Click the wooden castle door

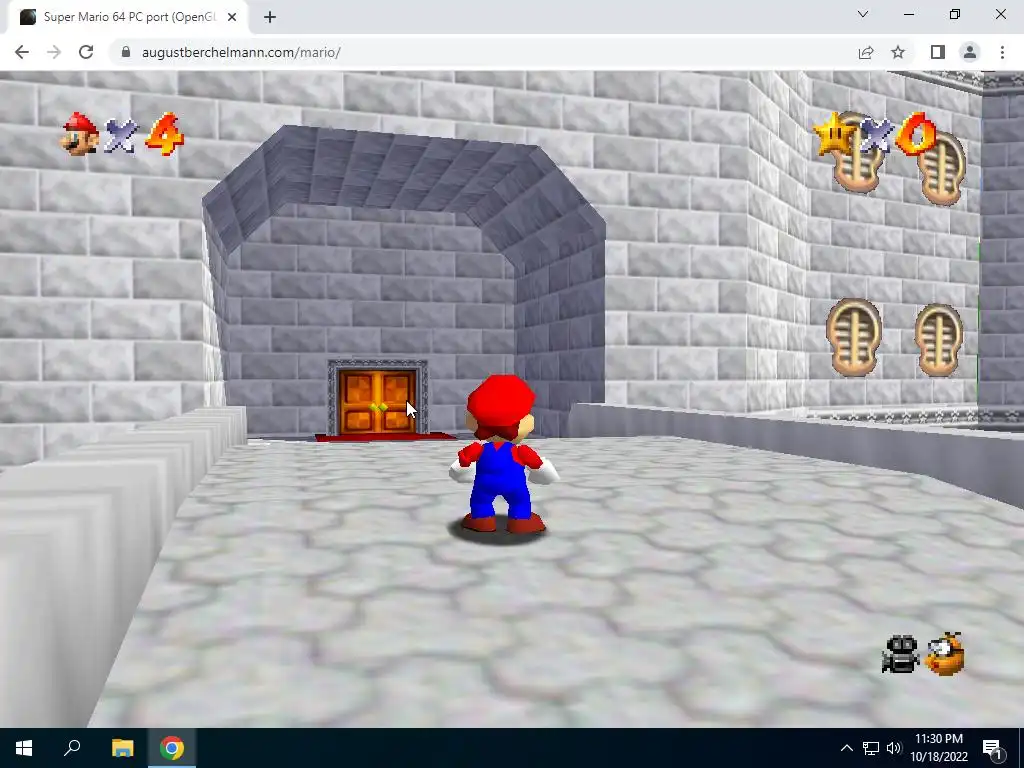(378, 401)
